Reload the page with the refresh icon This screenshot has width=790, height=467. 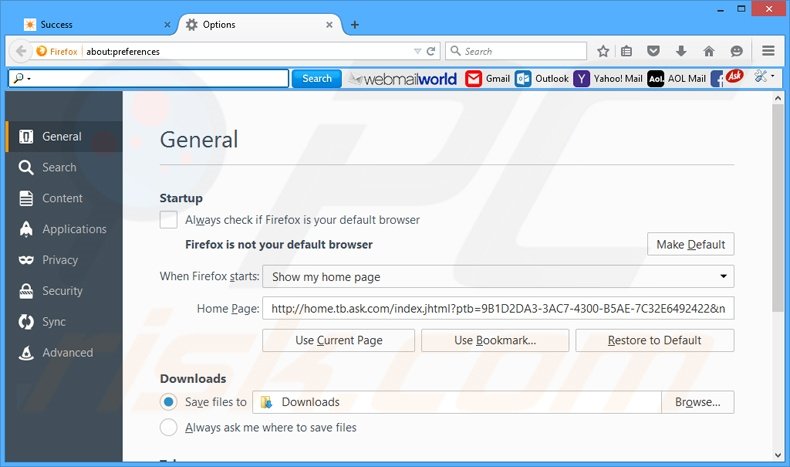pyautogui.click(x=431, y=51)
